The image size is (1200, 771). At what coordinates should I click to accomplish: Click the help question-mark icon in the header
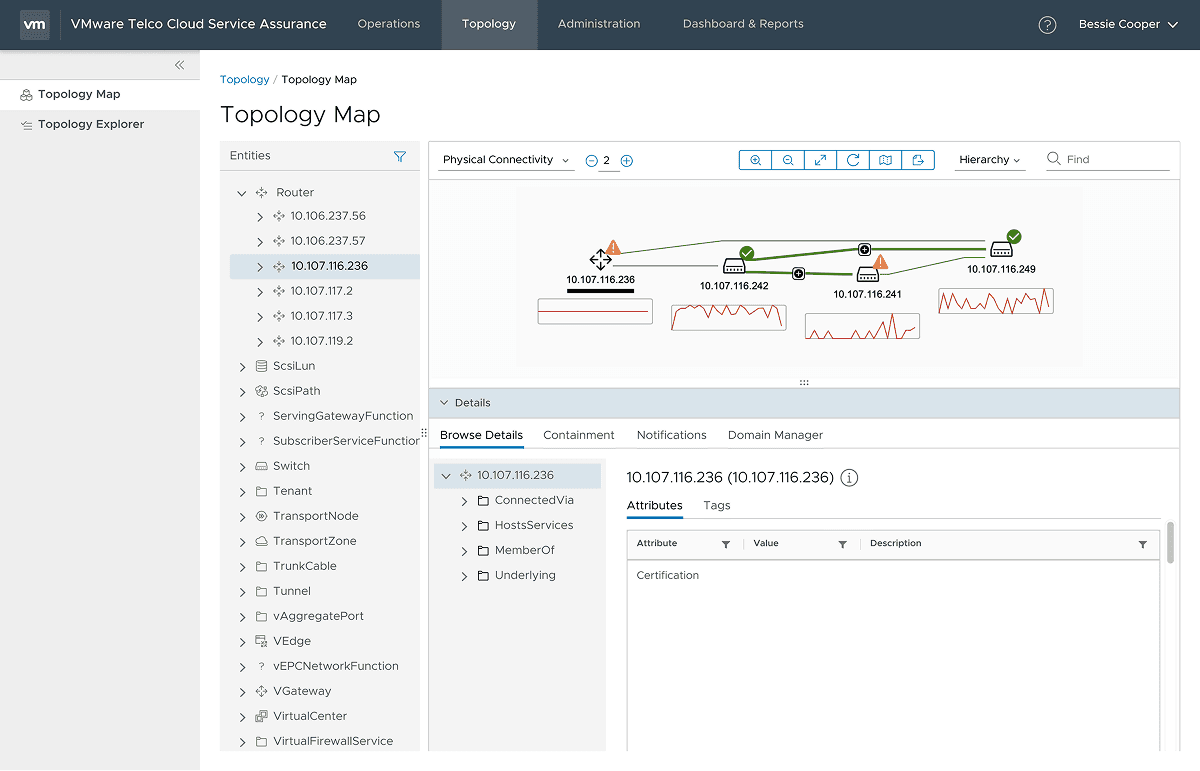(1047, 24)
